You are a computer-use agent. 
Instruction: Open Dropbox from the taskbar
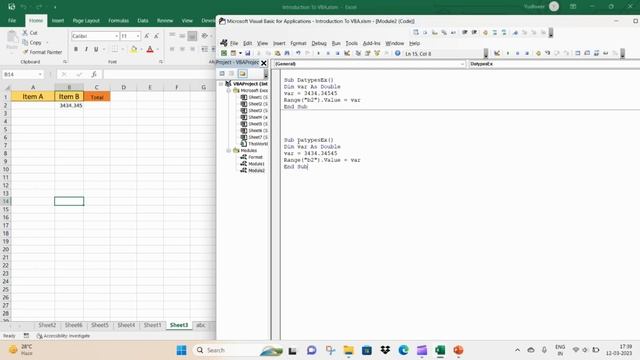[x=385, y=350]
